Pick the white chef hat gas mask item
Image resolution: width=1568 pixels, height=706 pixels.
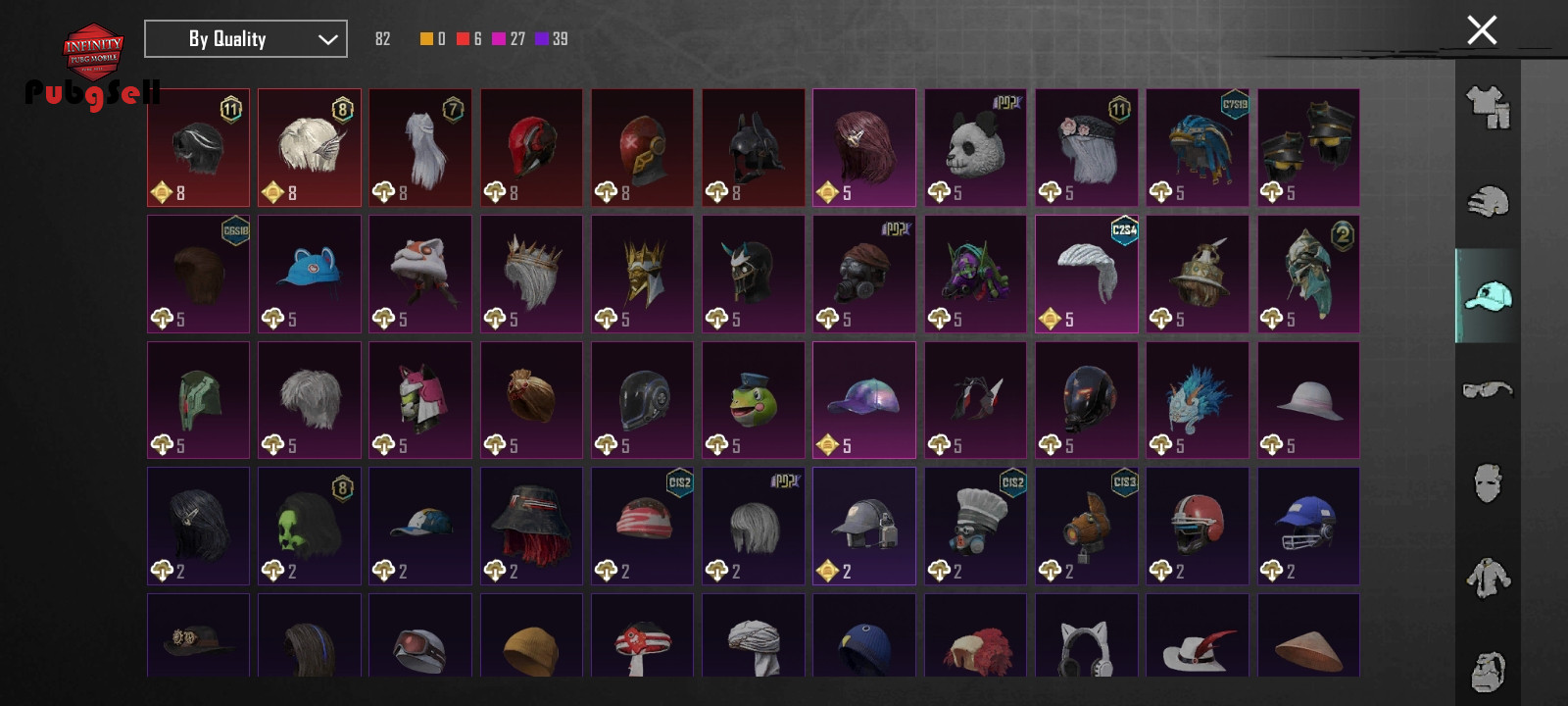tap(975, 527)
